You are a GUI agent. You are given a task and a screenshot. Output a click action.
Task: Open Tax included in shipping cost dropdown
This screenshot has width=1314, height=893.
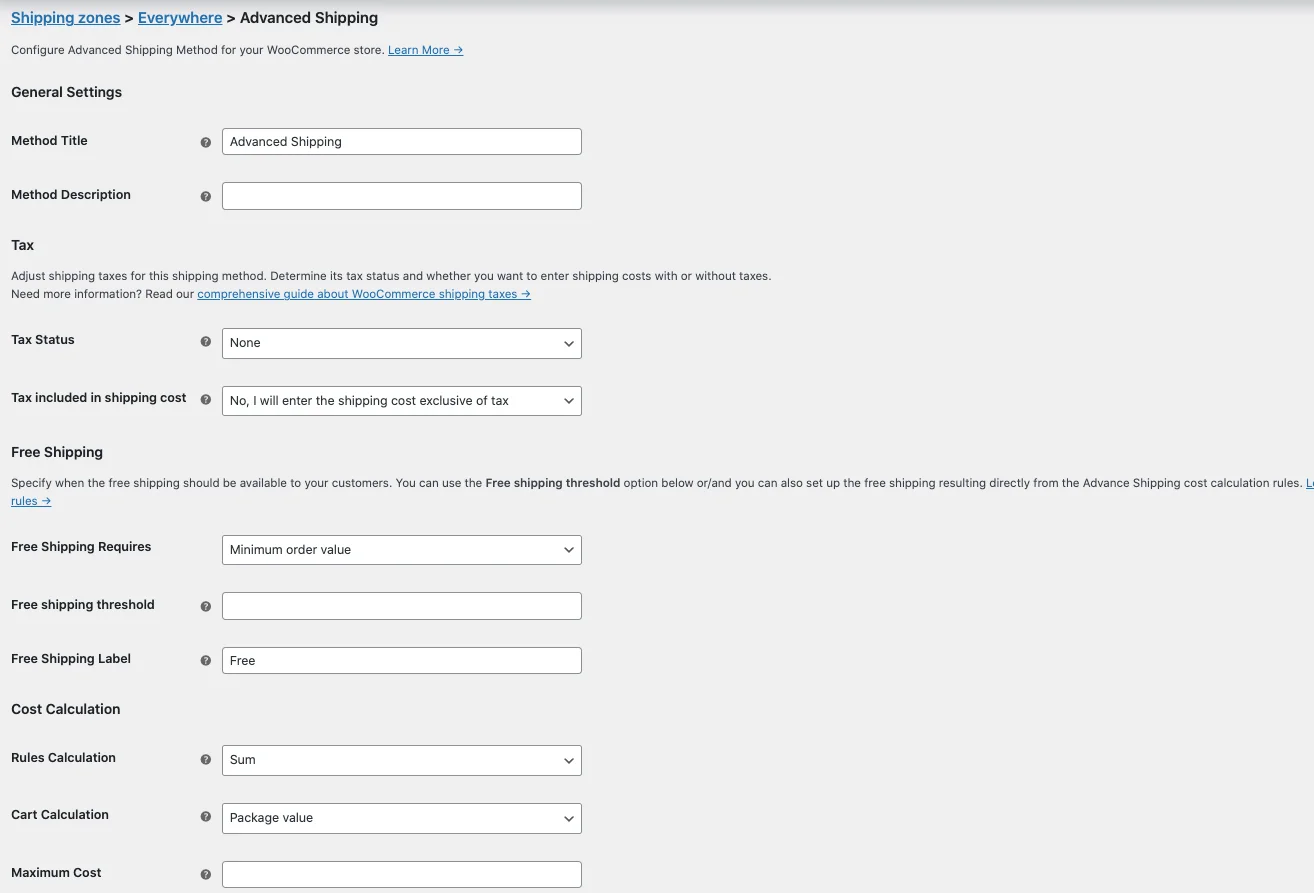click(401, 401)
